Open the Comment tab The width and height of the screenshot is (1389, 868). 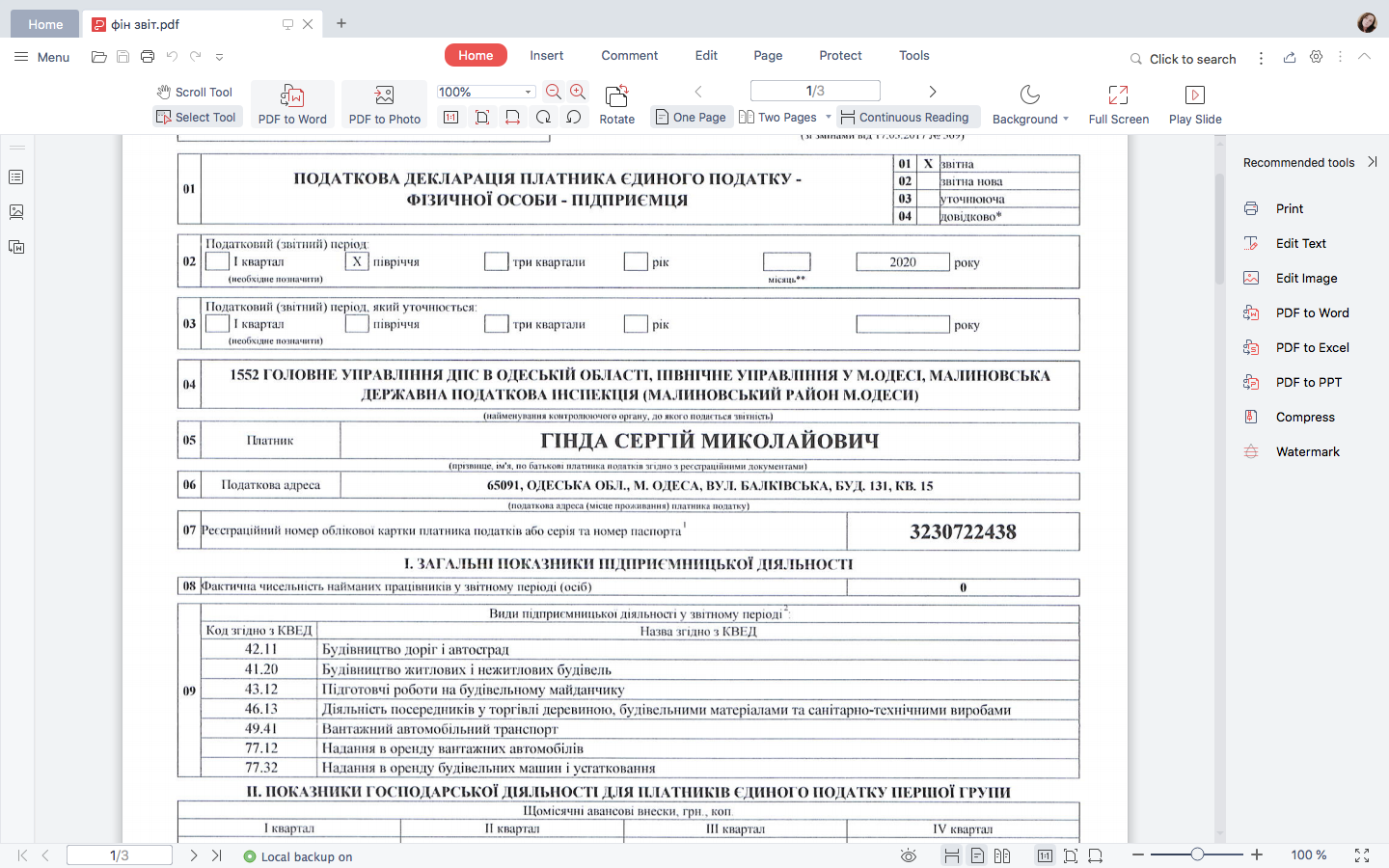tap(630, 55)
